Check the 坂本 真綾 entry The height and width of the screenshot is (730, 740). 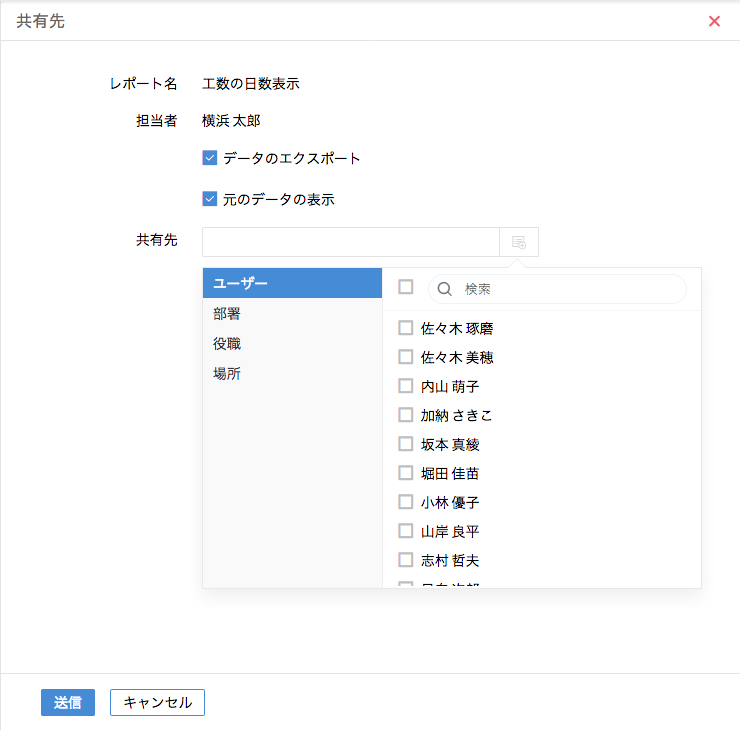tap(406, 443)
